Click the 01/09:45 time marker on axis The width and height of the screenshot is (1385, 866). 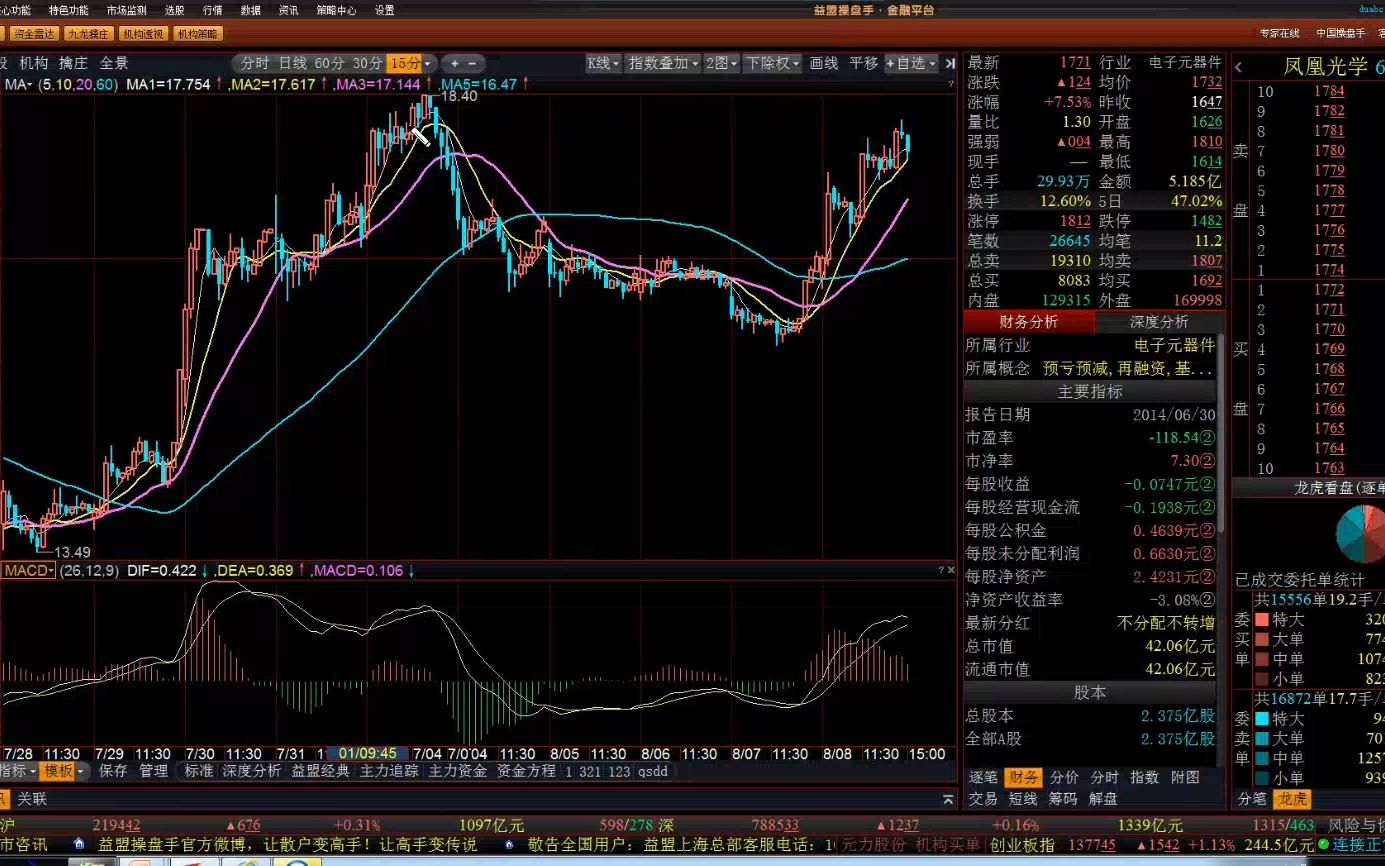click(369, 753)
